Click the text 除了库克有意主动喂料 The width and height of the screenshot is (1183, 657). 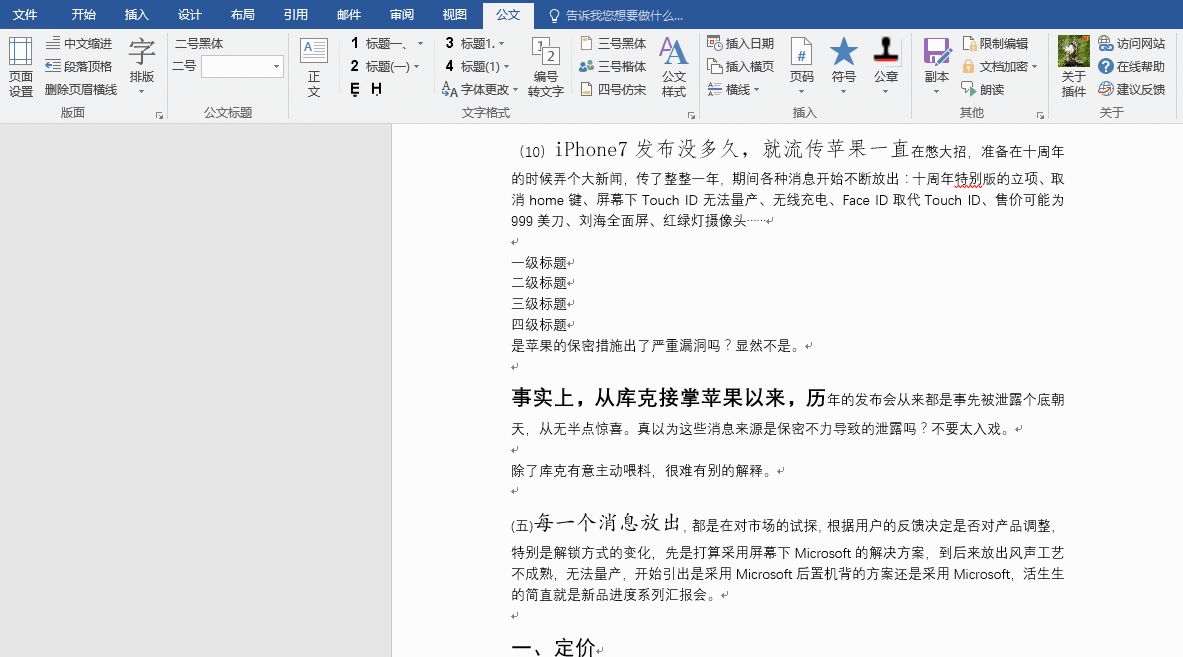pyautogui.click(x=581, y=471)
